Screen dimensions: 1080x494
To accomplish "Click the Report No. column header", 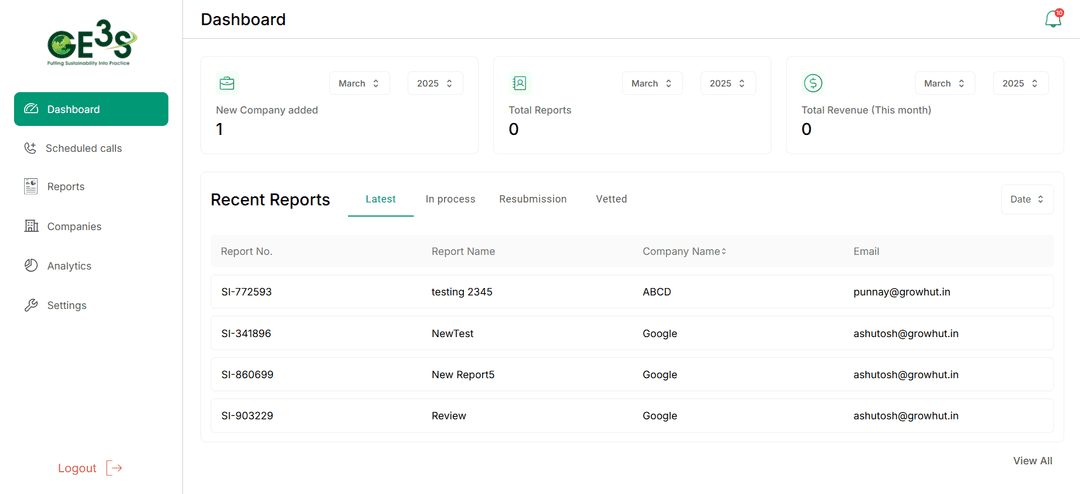I will (247, 251).
